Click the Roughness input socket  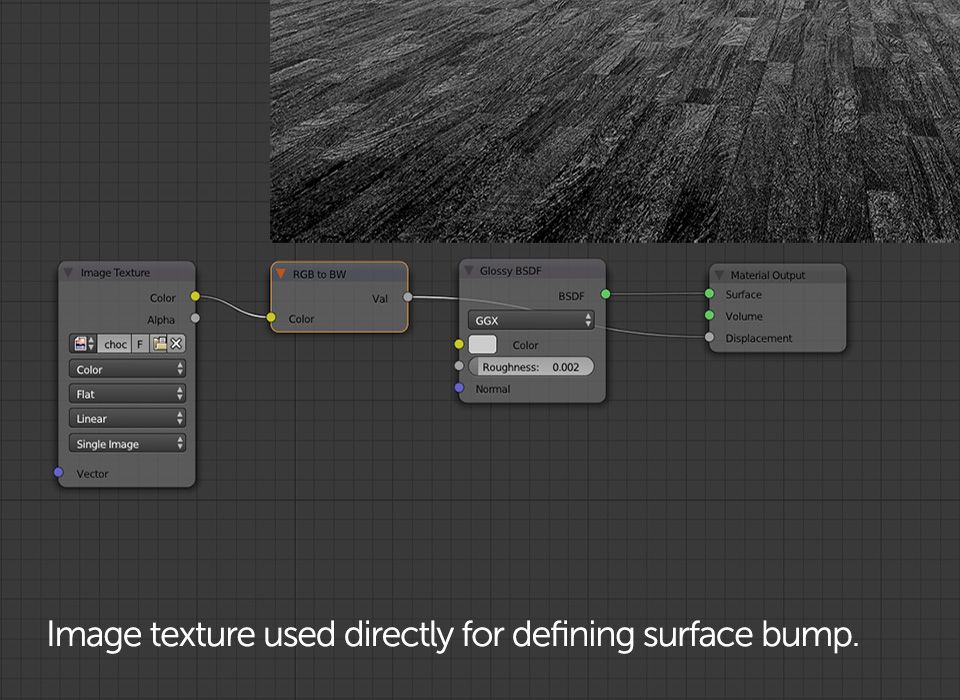pos(459,366)
